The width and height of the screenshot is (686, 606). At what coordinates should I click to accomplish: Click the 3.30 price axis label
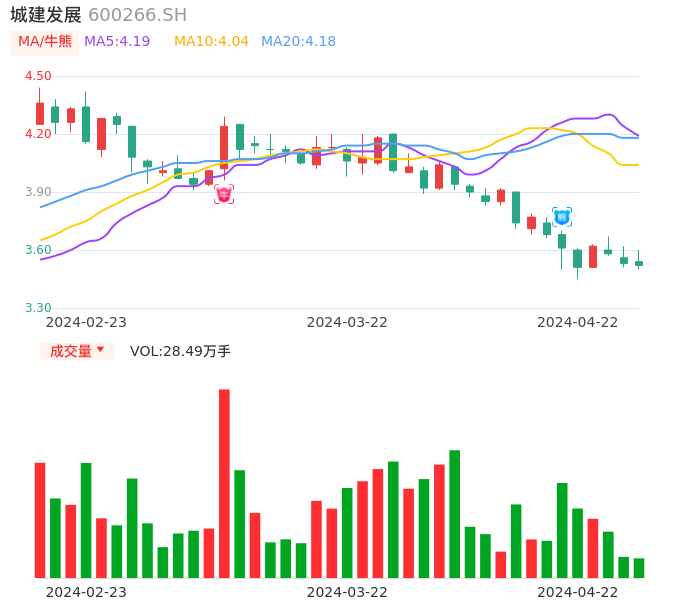(x=37, y=308)
